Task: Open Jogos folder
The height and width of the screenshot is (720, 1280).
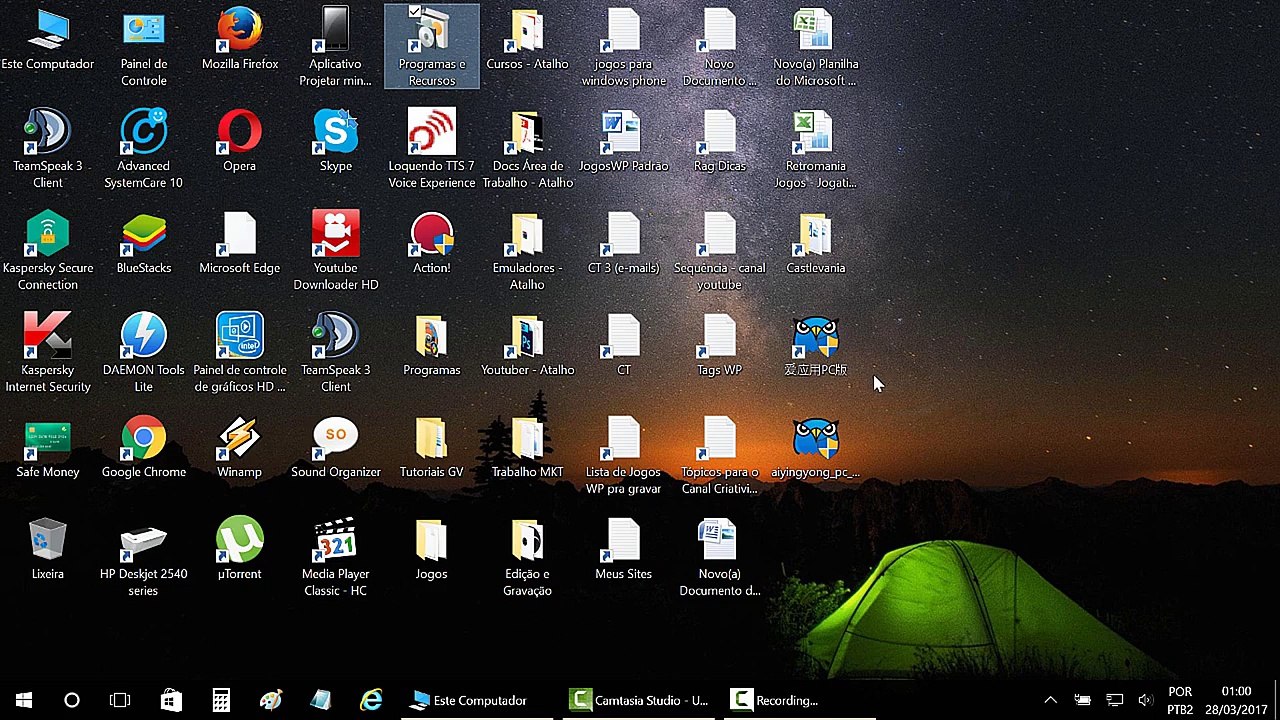Action: (431, 550)
